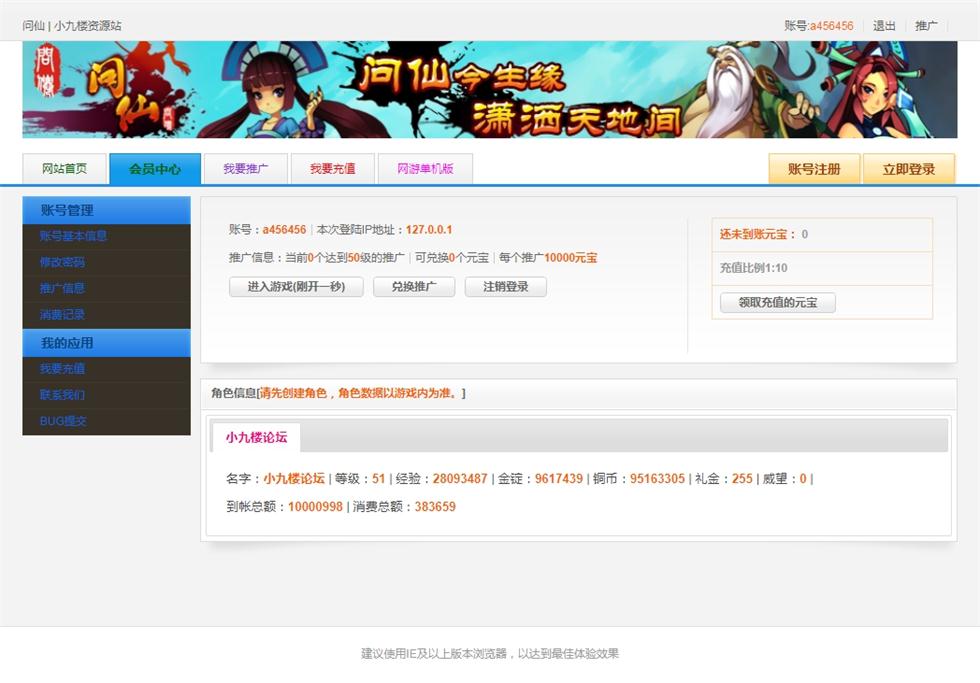Click the 问仙 logo in the banner
This screenshot has width=980, height=683.
pos(100,92)
